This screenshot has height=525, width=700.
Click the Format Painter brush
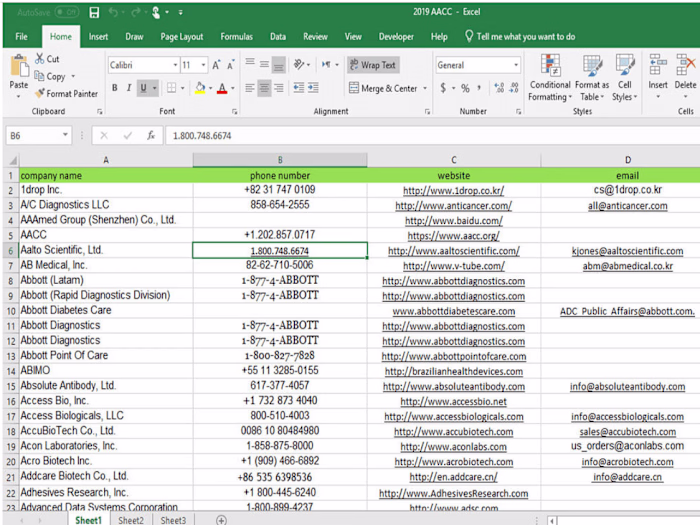pyautogui.click(x=40, y=93)
